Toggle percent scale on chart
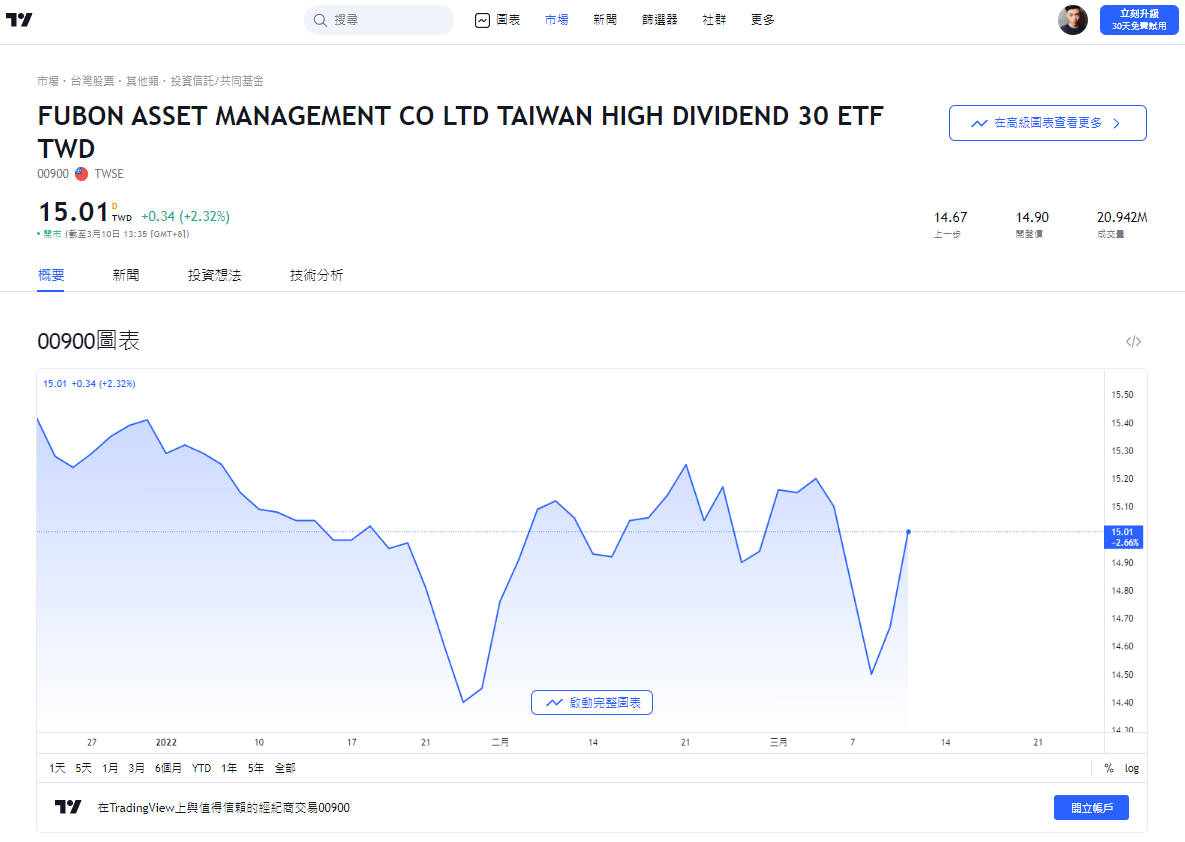The height and width of the screenshot is (842, 1185). [x=1109, y=768]
